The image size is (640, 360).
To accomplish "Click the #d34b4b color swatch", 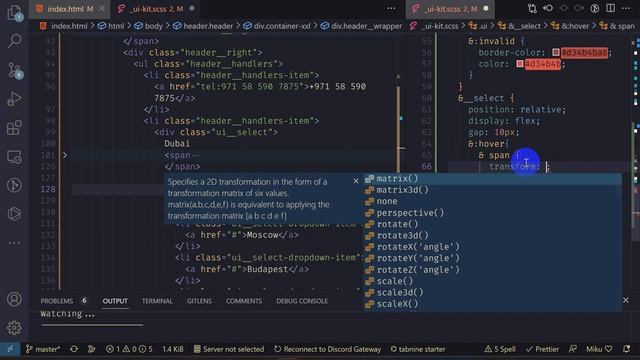I will 520,64.
